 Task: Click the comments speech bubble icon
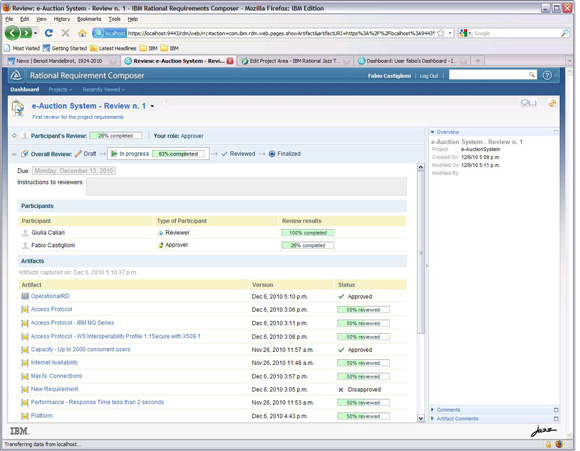pos(528,103)
